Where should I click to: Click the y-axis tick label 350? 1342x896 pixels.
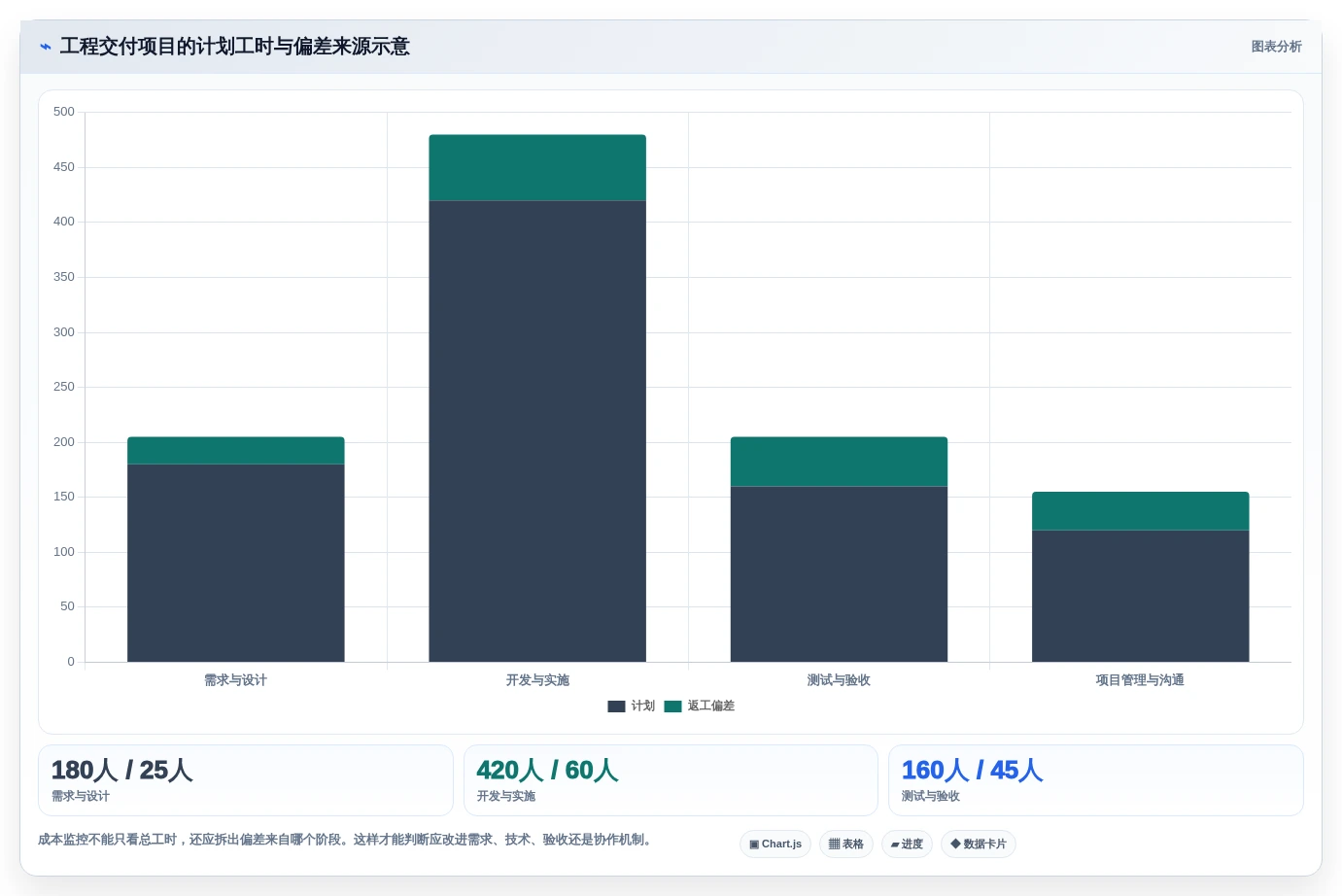coord(64,277)
